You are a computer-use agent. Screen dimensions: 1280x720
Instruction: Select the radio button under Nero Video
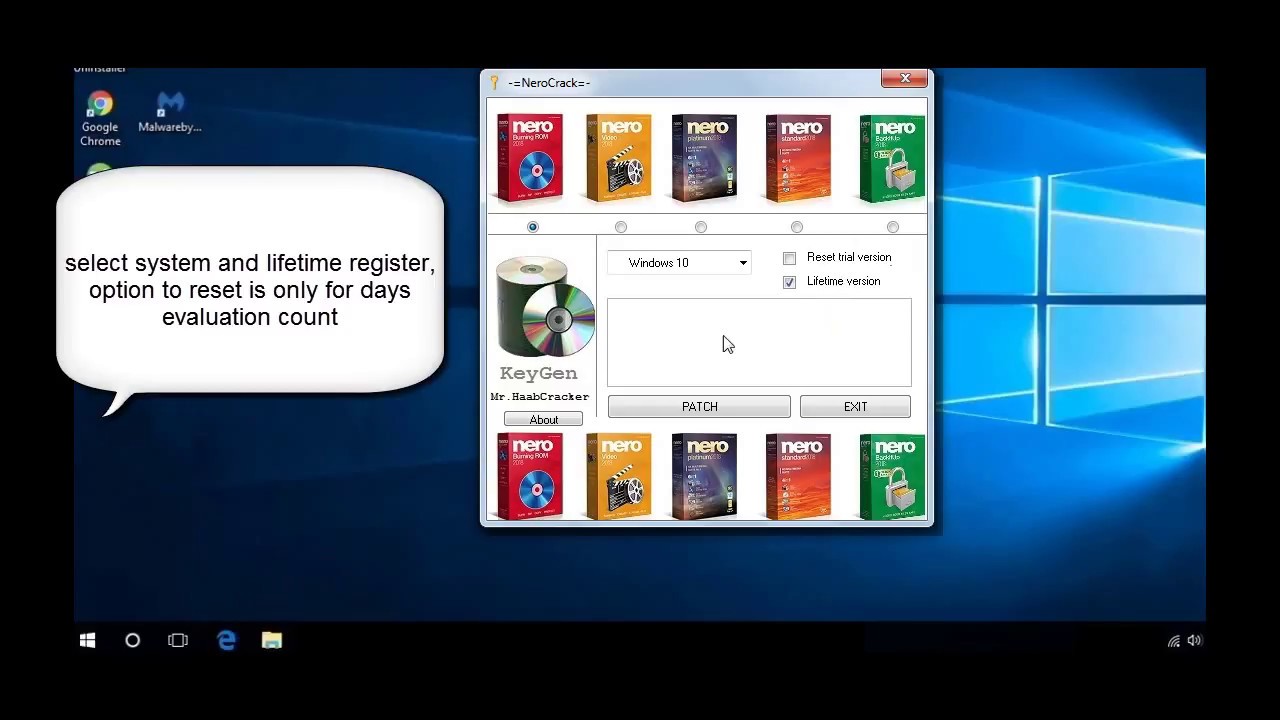click(x=621, y=227)
